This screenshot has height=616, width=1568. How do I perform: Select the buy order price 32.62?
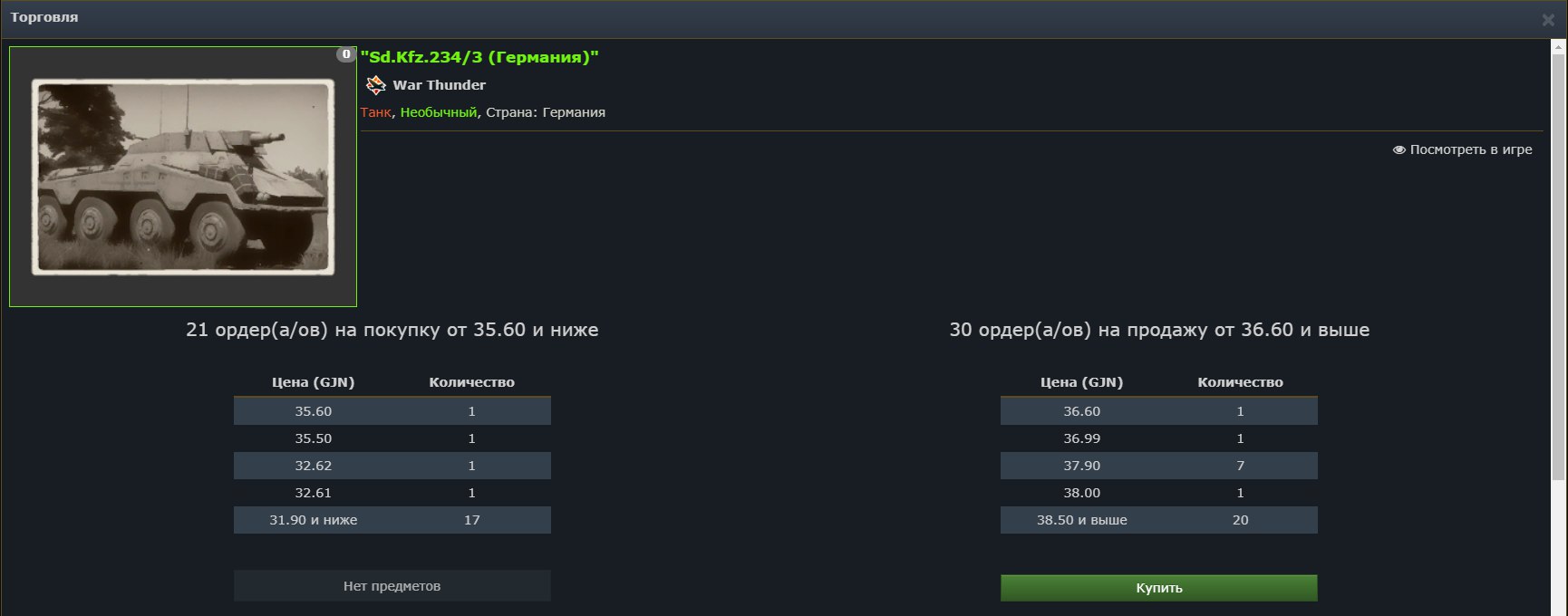(314, 466)
